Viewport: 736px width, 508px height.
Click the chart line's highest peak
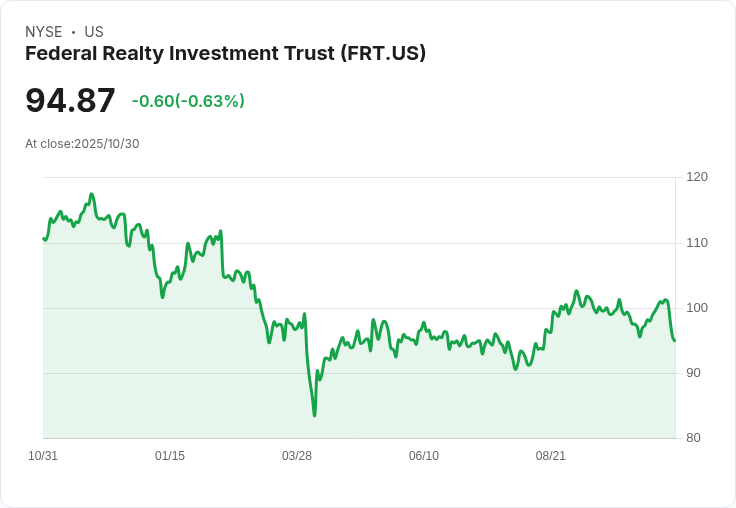coord(92,194)
